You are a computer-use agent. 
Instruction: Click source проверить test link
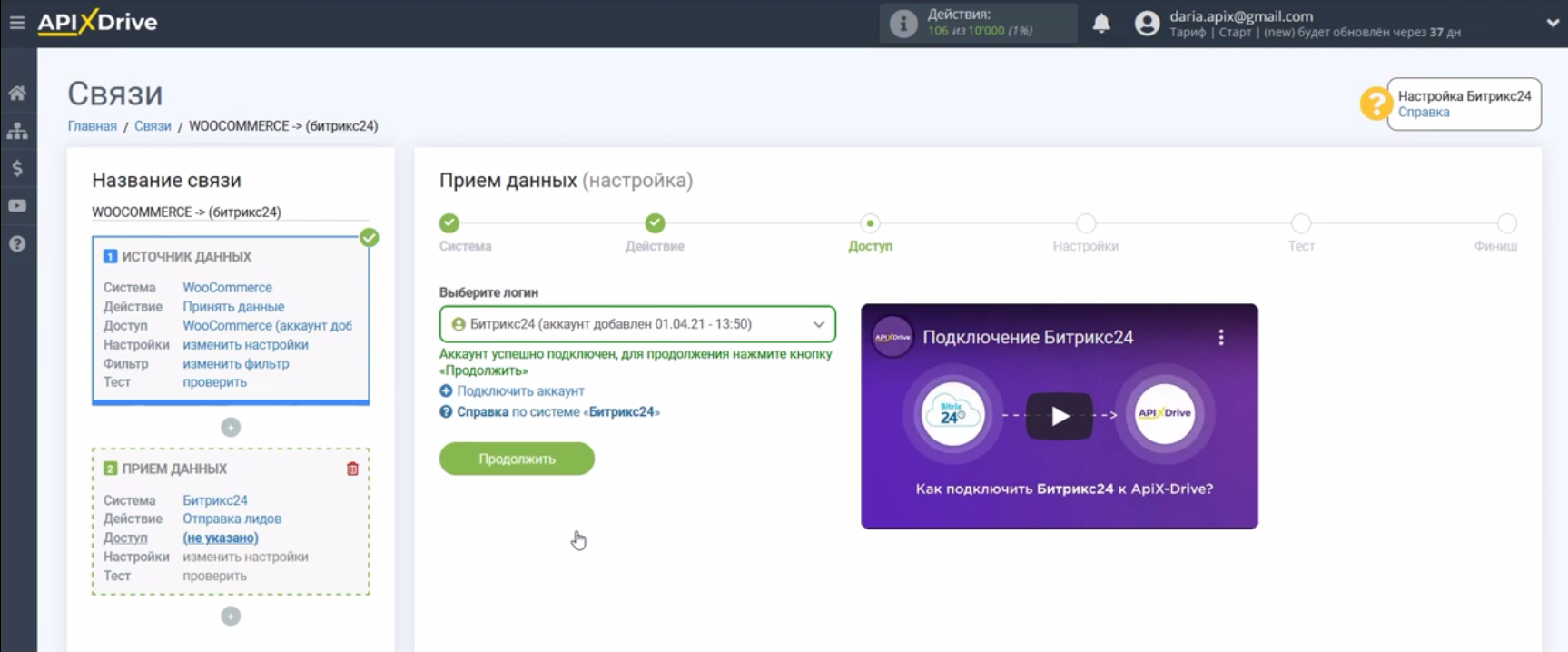(214, 382)
